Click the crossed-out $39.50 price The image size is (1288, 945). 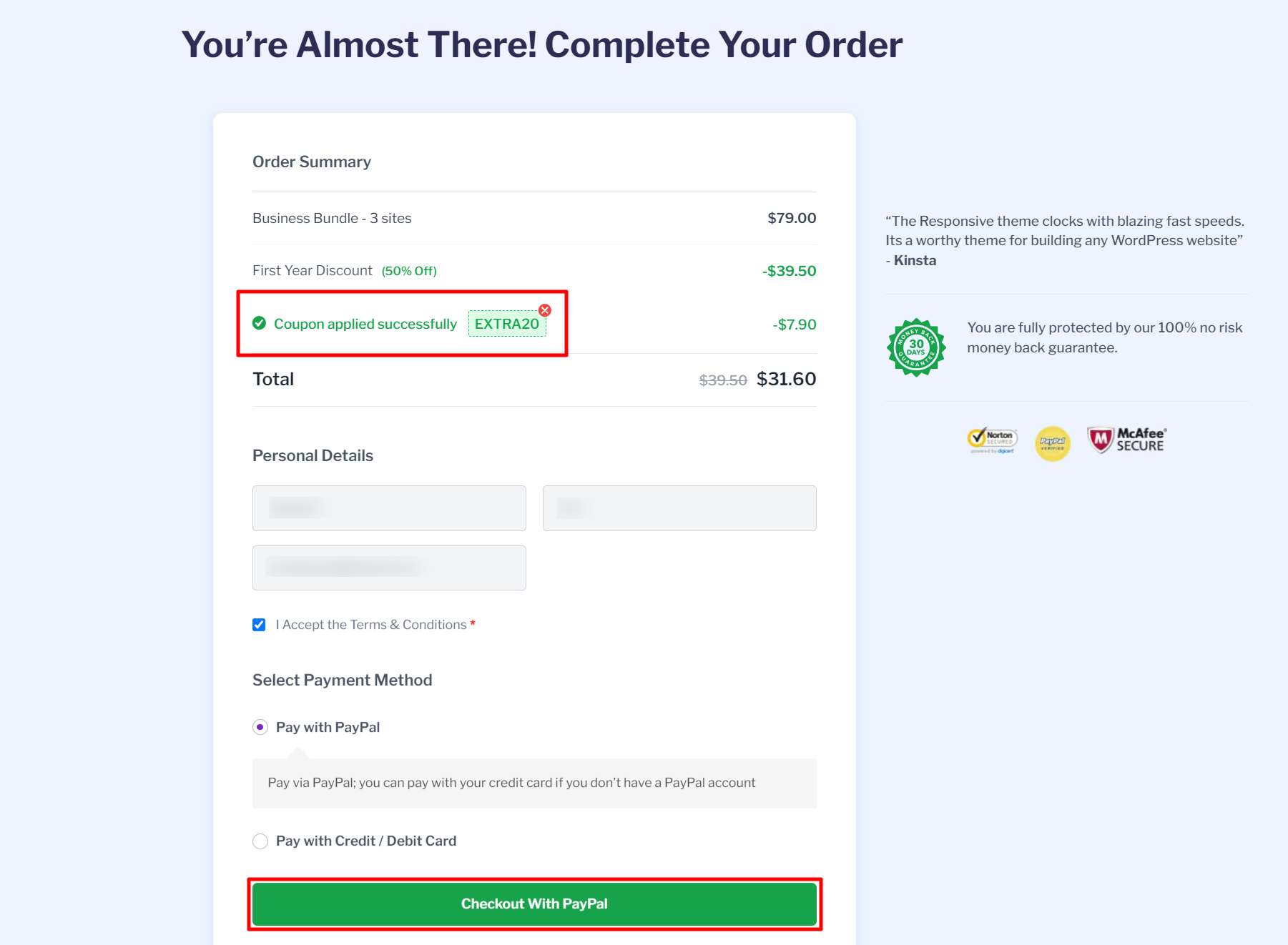[721, 380]
